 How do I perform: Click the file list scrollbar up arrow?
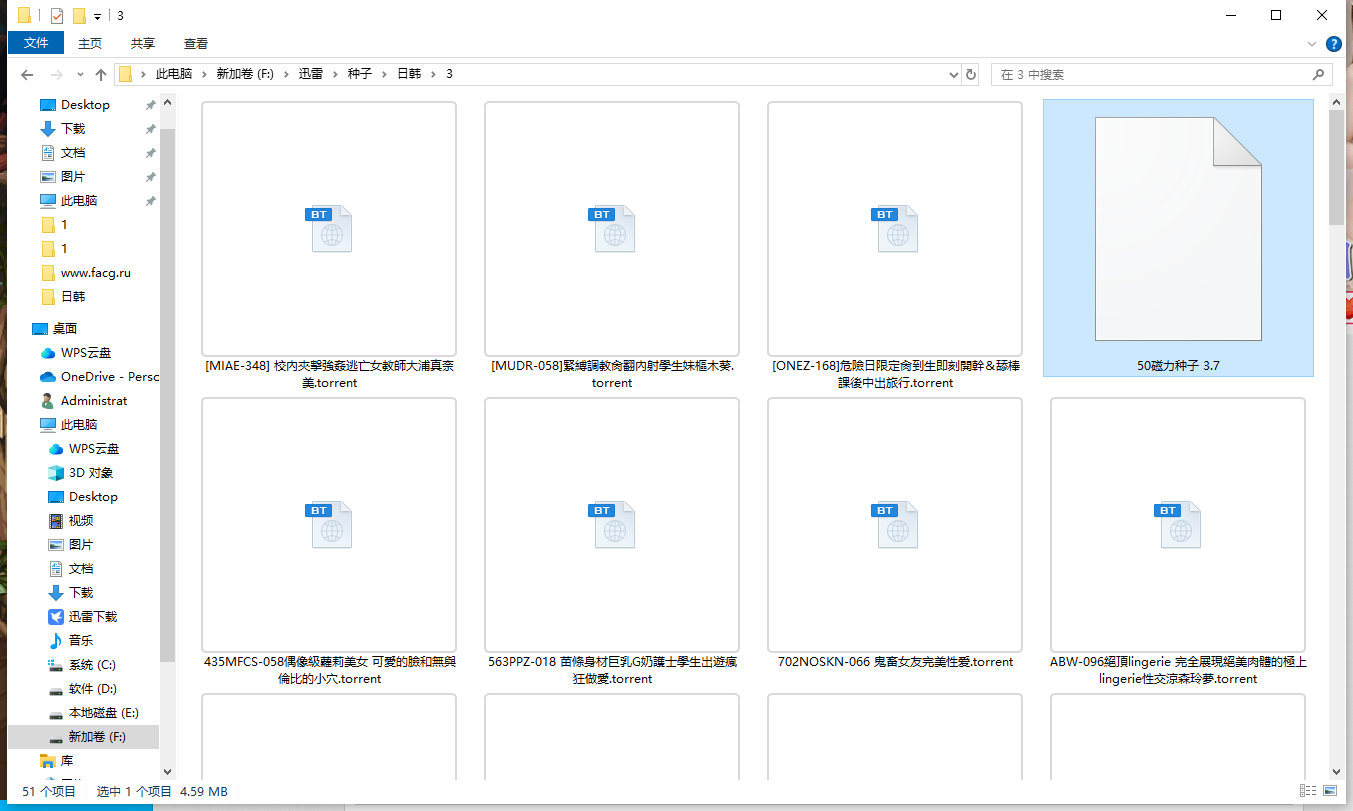point(1336,101)
